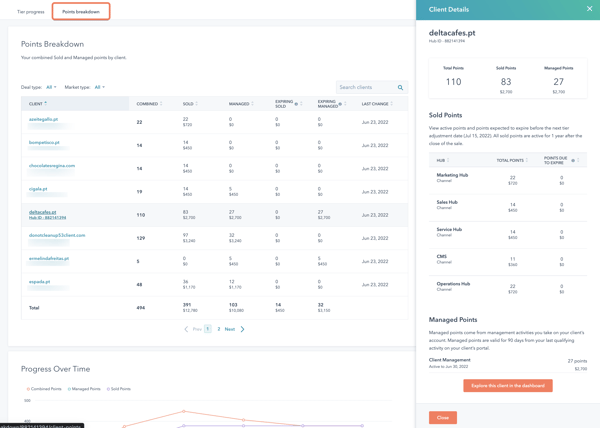Click Managed Points value 27 in panel
600x428 pixels.
click(x=558, y=82)
